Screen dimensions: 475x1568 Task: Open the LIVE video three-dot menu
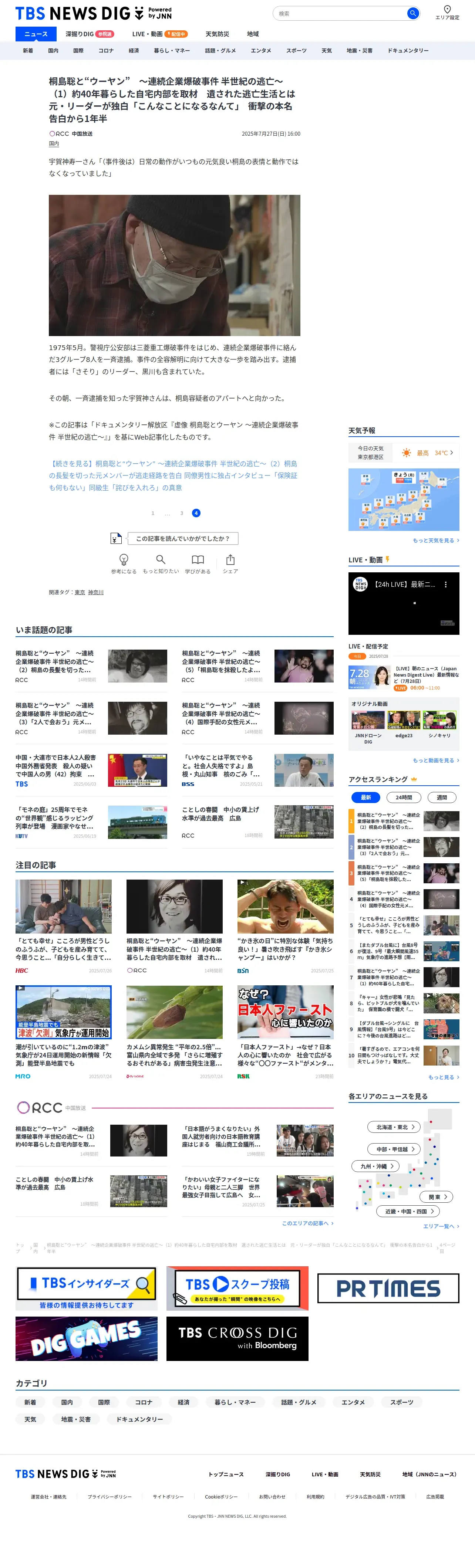pyautogui.click(x=446, y=584)
